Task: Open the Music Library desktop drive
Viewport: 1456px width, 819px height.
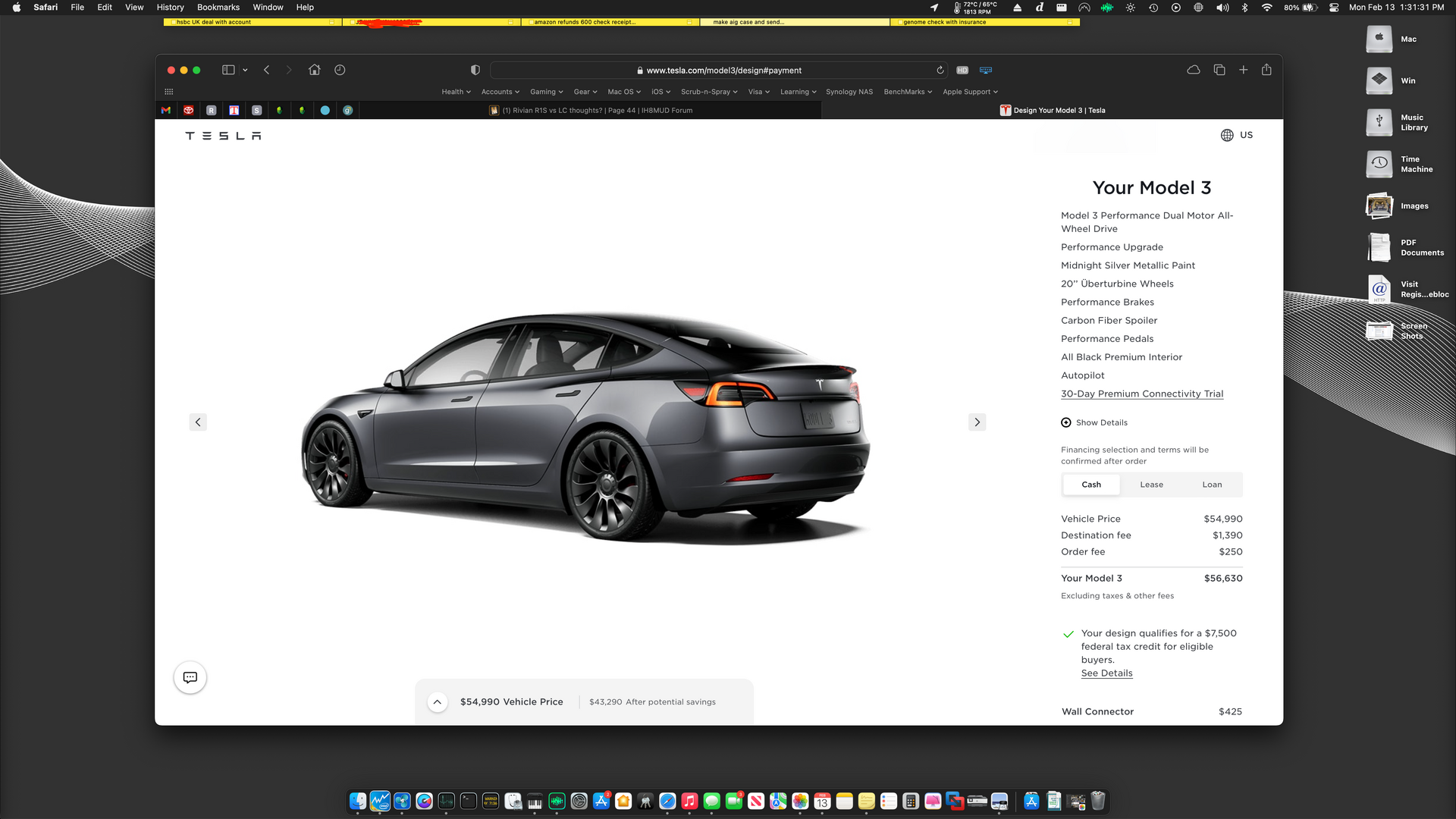Action: 1379,122
